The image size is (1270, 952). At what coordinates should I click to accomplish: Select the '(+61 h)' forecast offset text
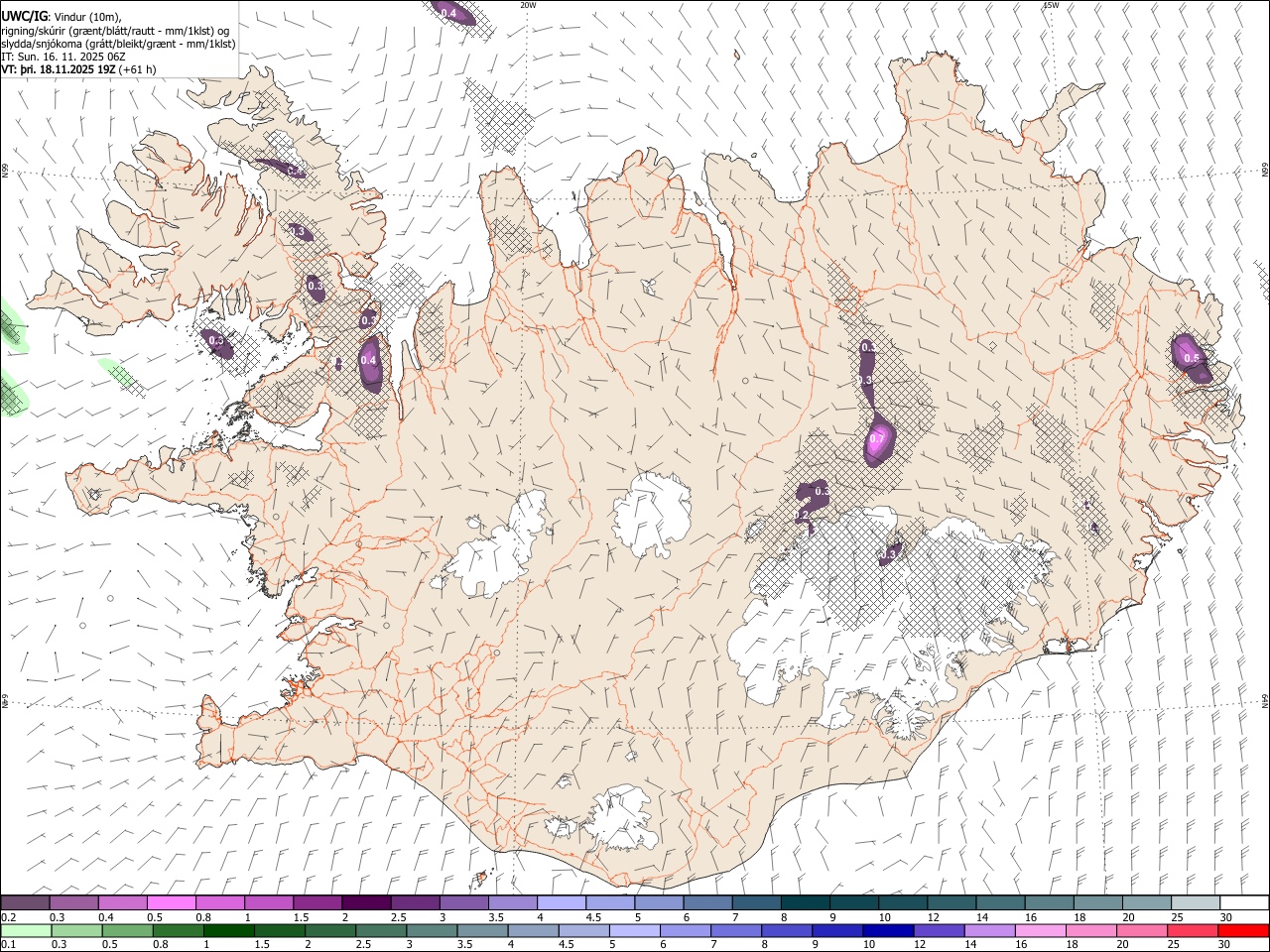pos(137,70)
